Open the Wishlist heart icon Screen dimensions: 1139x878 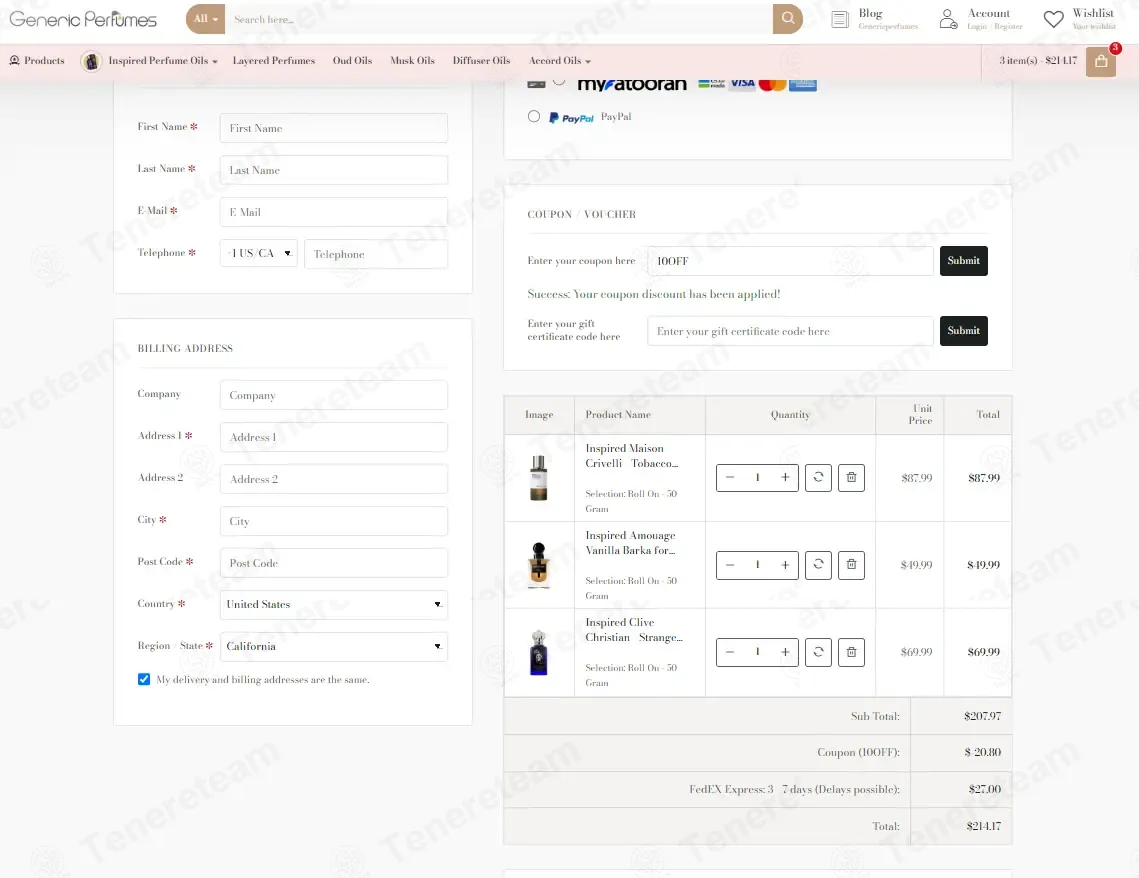coord(1053,19)
